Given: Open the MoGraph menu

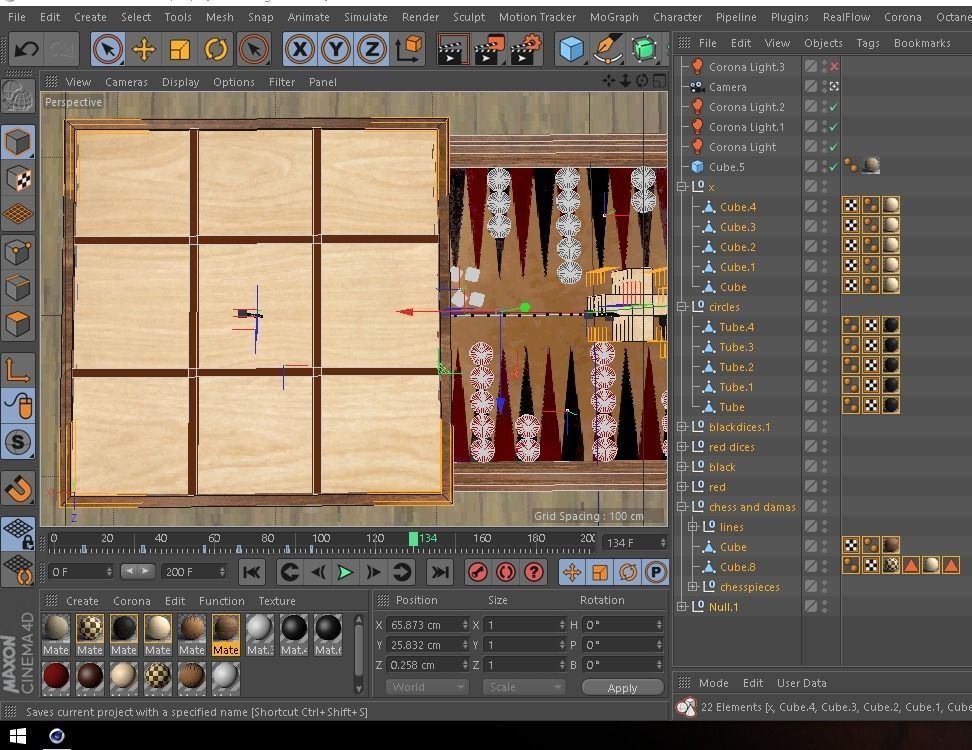Looking at the screenshot, I should coord(614,17).
